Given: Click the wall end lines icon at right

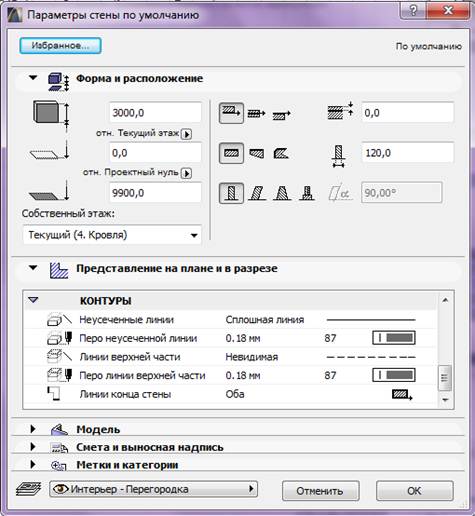Looking at the screenshot, I should [402, 395].
